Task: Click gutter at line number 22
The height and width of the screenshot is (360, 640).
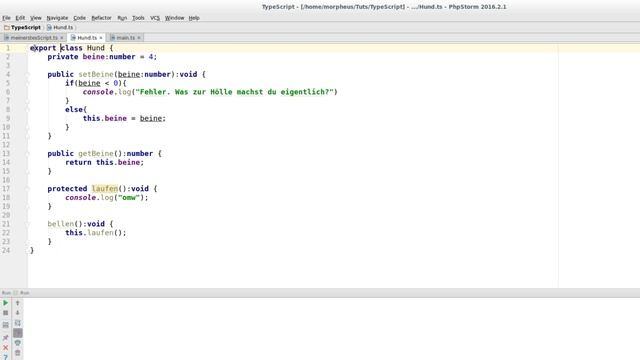Action: coord(6,233)
